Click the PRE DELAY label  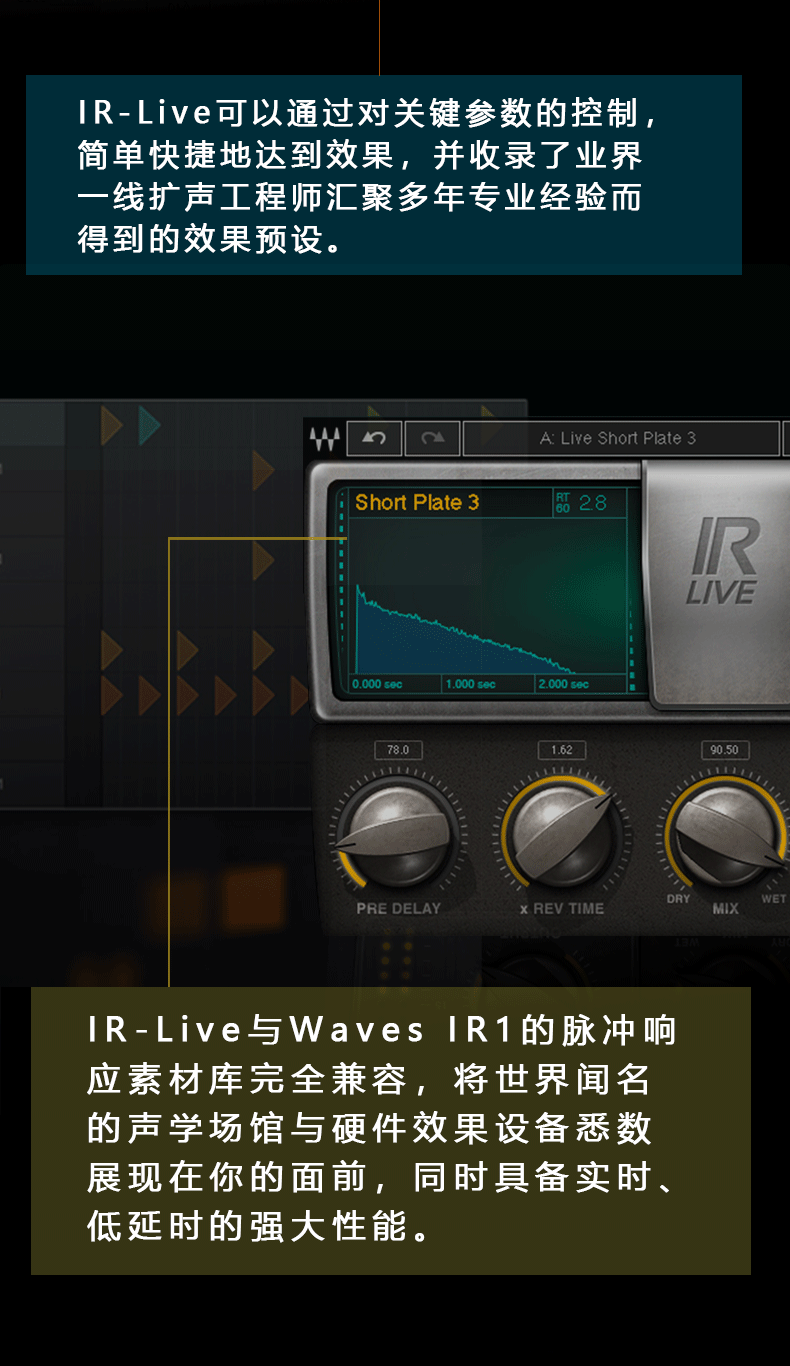[x=398, y=909]
